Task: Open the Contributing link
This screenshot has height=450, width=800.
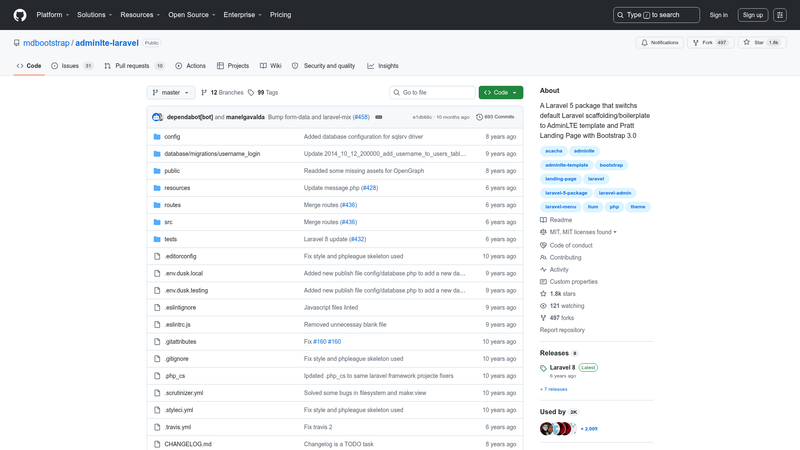Action: [x=561, y=258]
